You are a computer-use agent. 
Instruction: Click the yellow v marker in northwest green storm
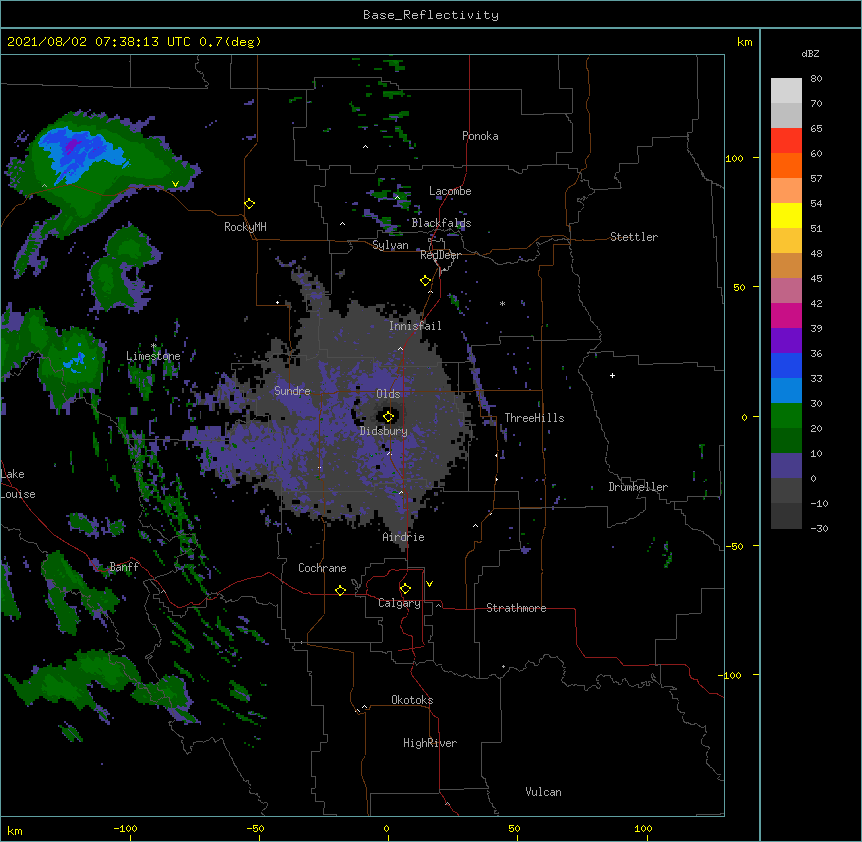tap(175, 184)
